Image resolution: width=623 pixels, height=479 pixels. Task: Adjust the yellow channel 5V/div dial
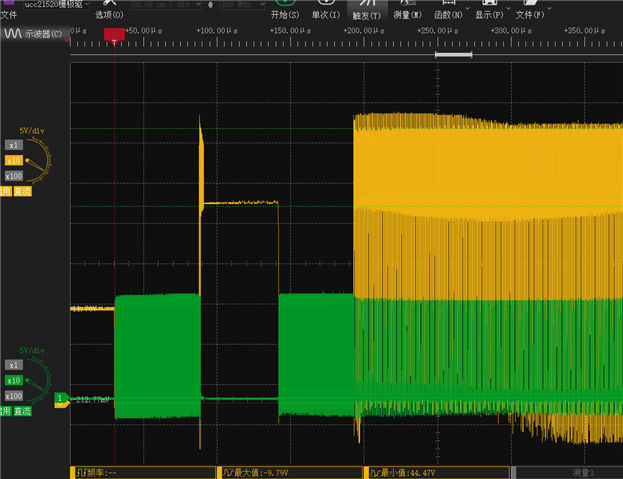[x=39, y=160]
